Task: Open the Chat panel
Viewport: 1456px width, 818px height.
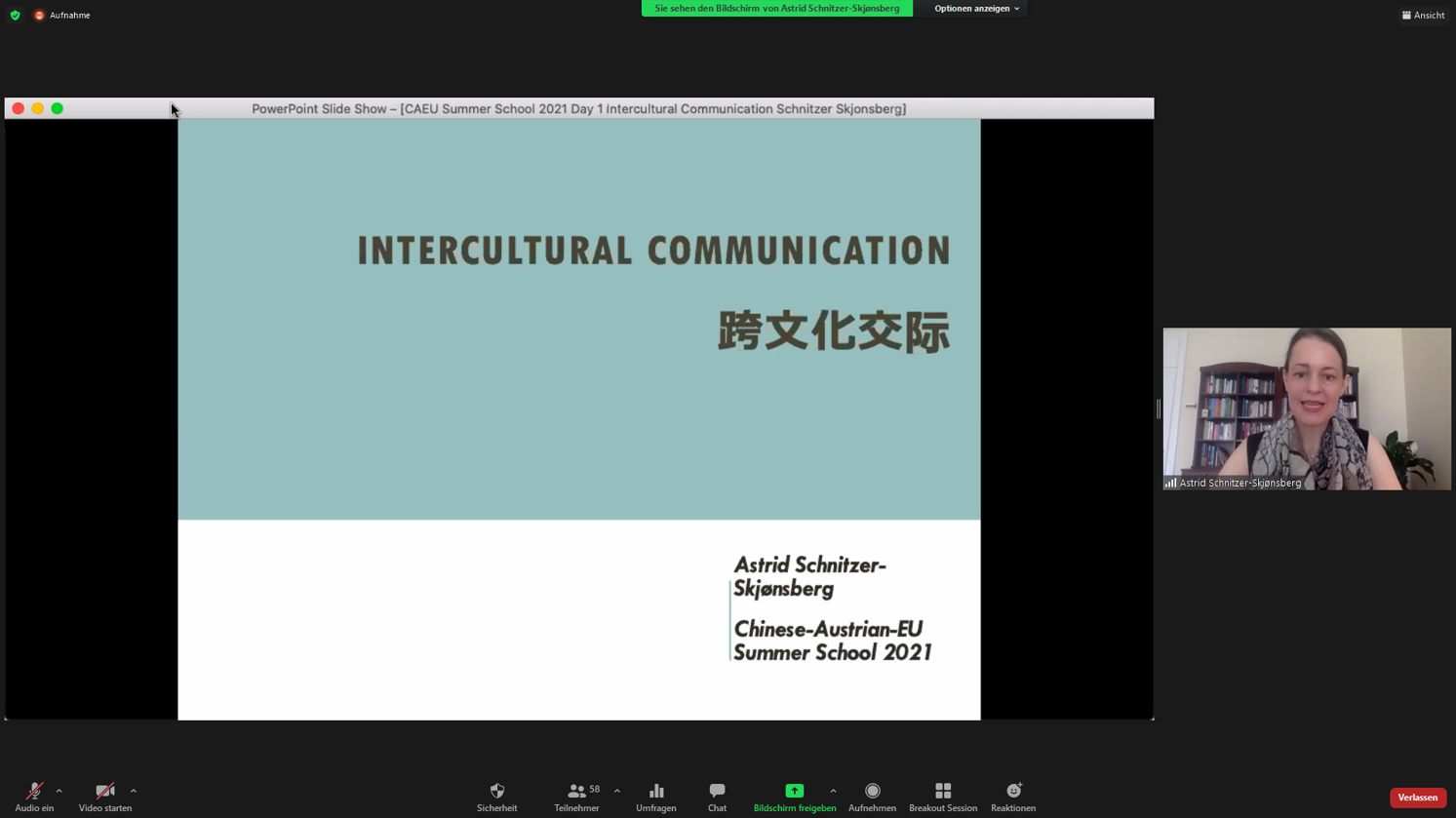Action: (717, 792)
